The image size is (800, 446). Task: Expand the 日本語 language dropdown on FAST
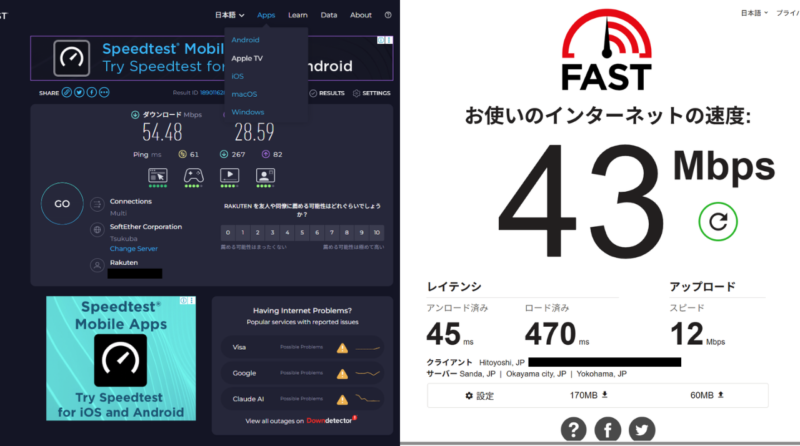[754, 13]
